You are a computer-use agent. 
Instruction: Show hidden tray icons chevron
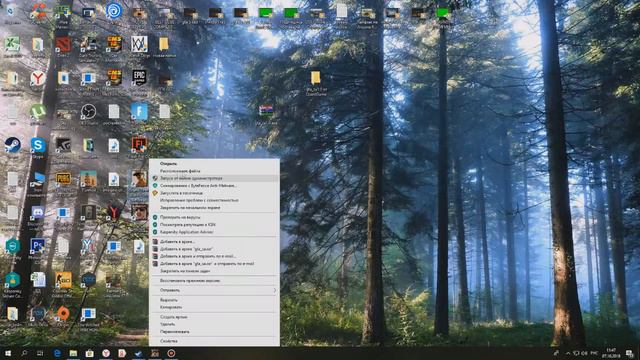[x=568, y=353]
